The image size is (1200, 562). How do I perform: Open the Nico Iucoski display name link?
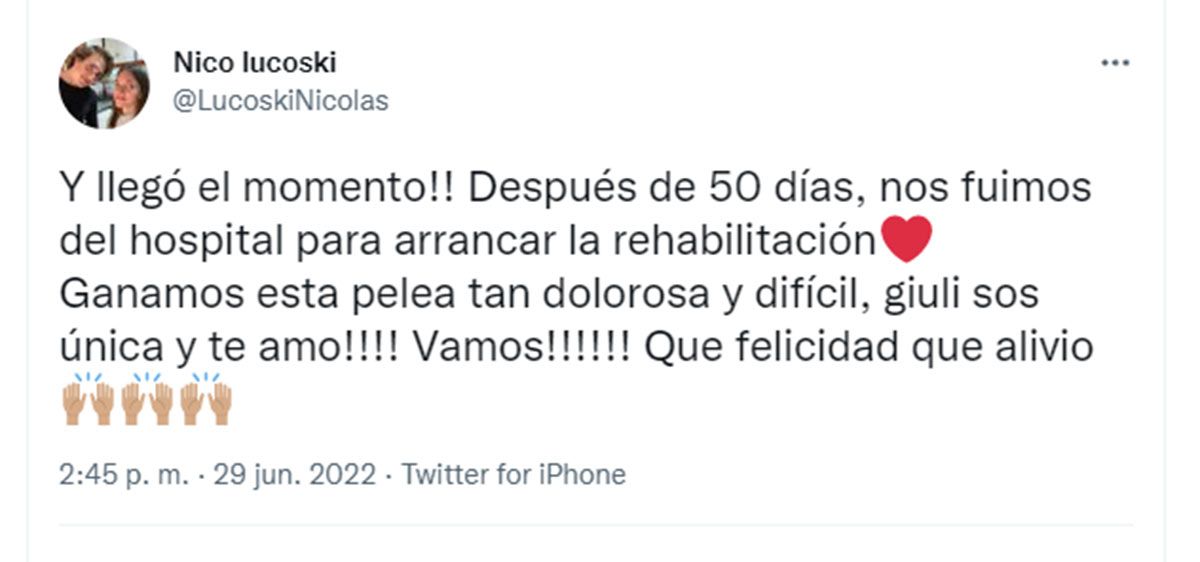pos(255,63)
